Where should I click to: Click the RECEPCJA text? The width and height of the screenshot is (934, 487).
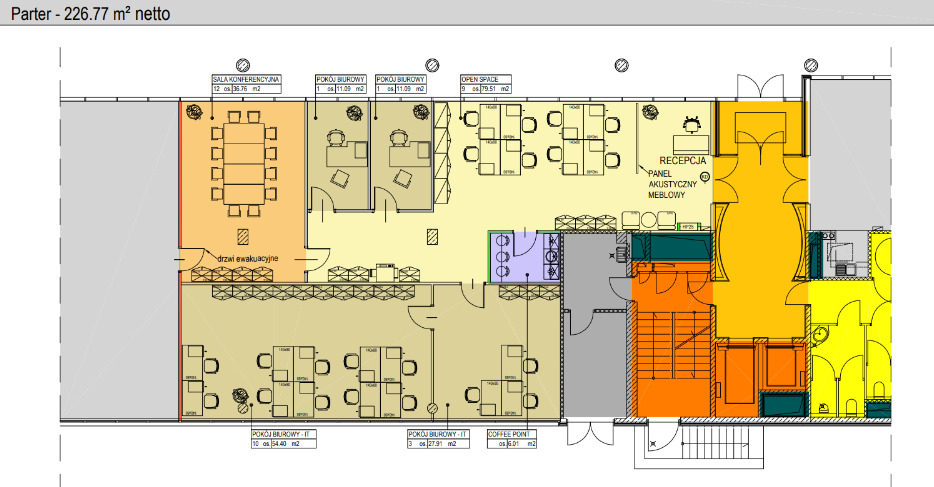click(x=683, y=160)
